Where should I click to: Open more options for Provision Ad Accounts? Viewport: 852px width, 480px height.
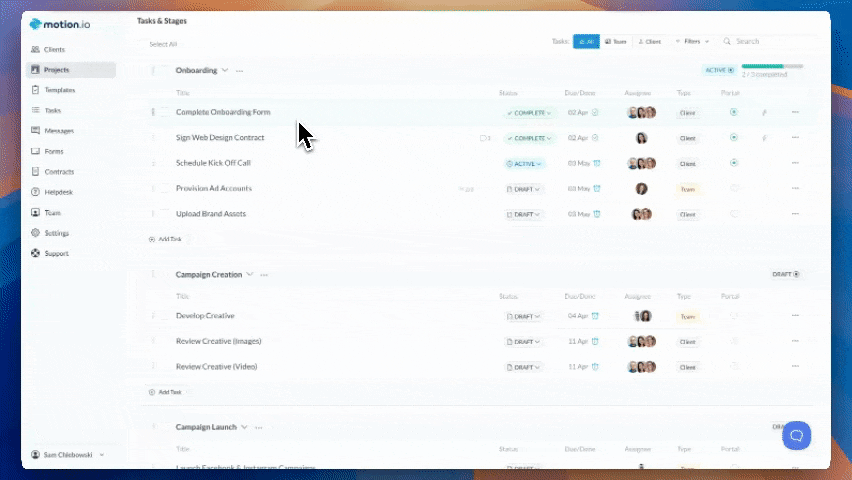pos(795,188)
